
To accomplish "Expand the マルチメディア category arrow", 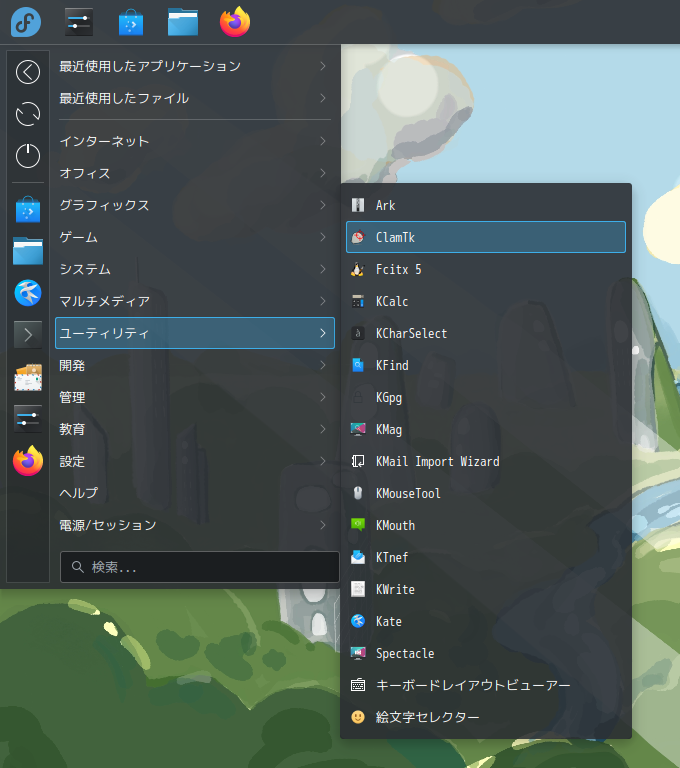I will click(323, 301).
